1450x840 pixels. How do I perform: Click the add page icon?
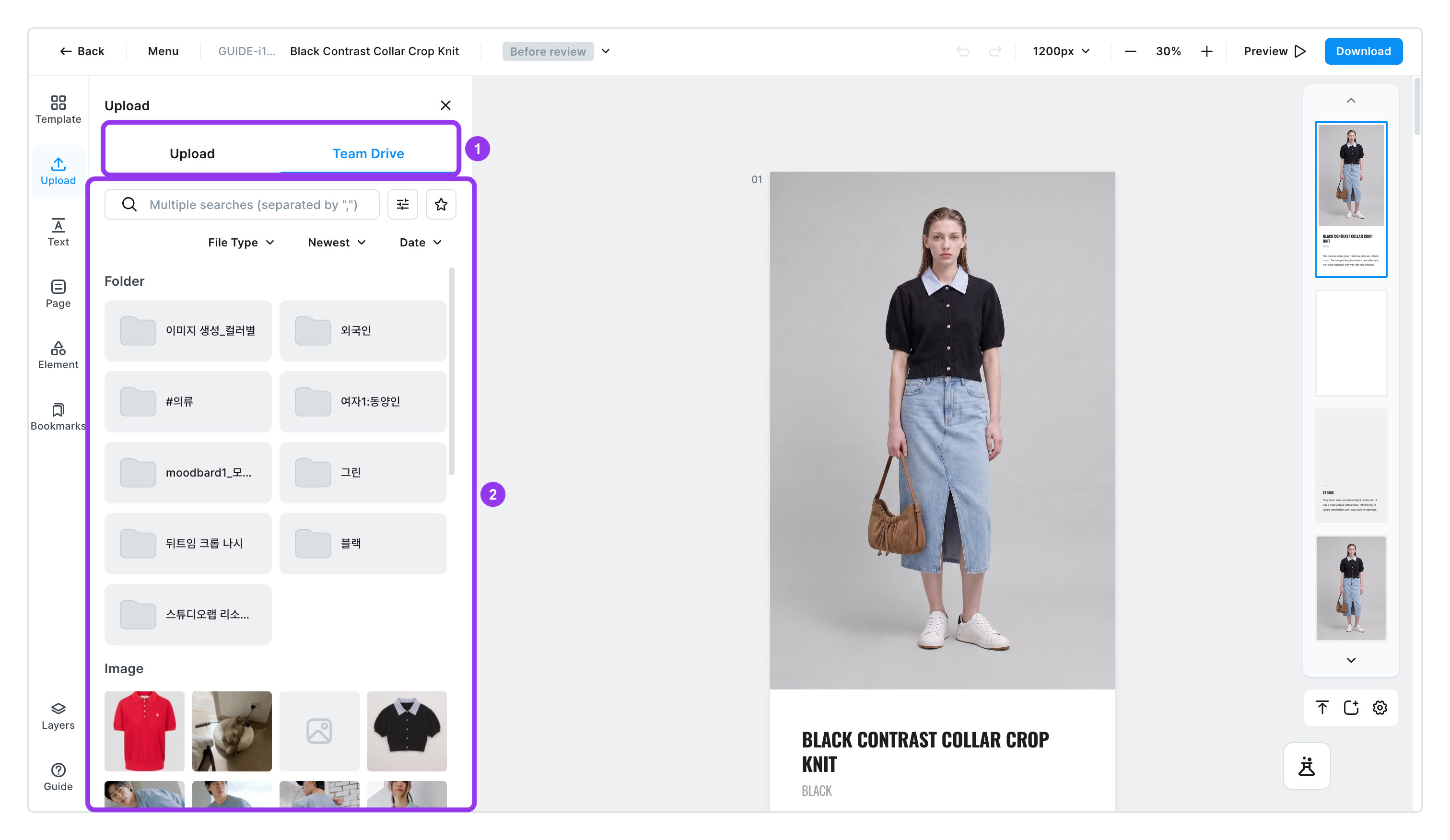1351,707
